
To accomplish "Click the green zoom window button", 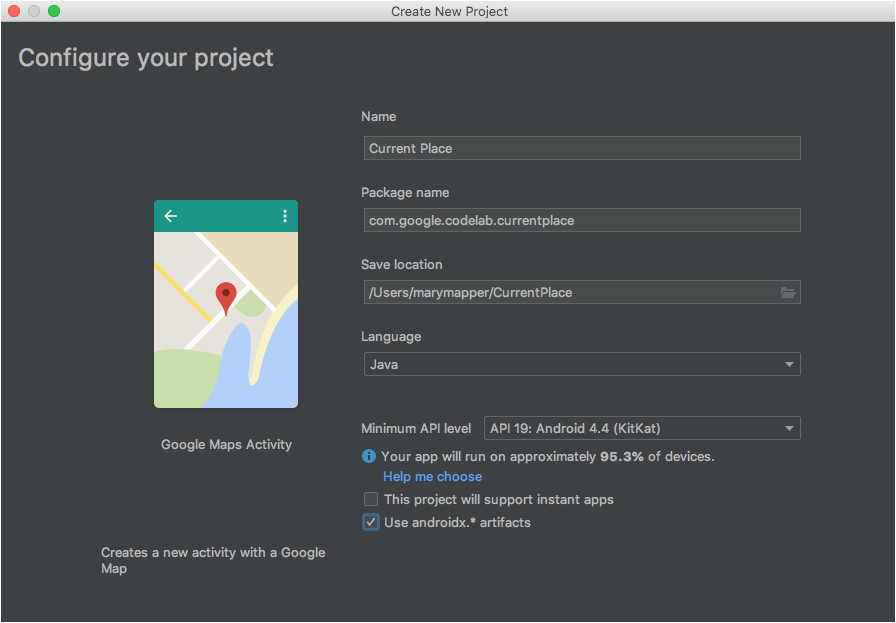I will pyautogui.click(x=54, y=11).
